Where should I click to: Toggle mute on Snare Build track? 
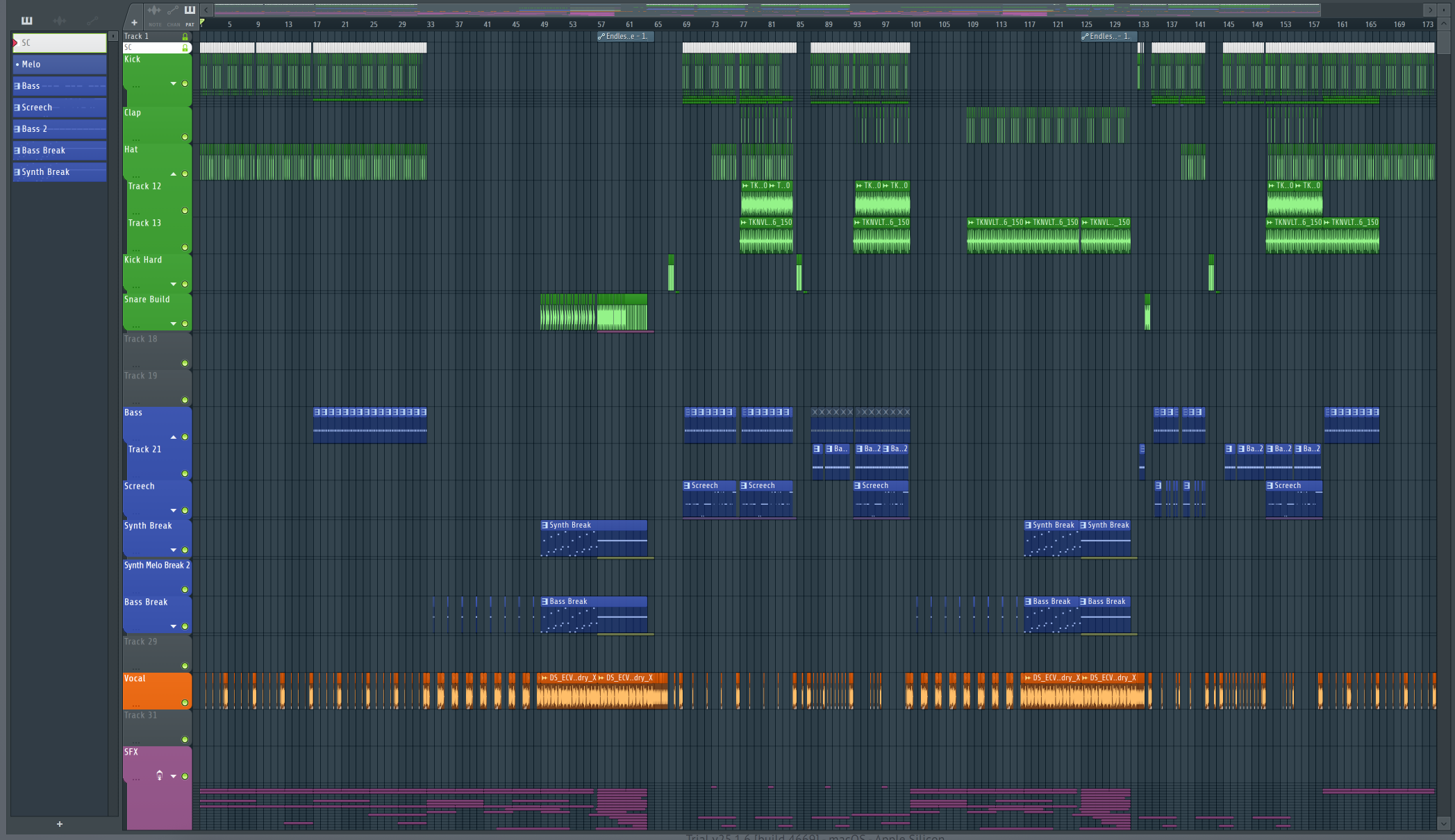coord(185,324)
